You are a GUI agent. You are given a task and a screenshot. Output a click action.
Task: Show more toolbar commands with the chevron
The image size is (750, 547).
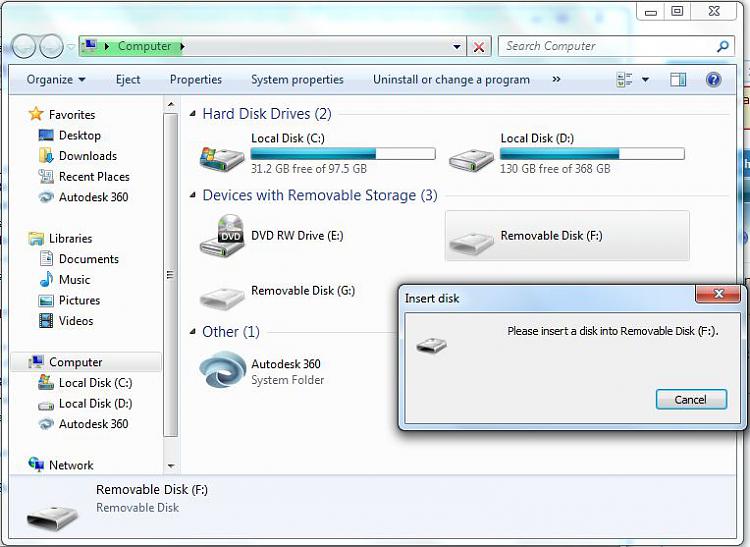pyautogui.click(x=556, y=79)
